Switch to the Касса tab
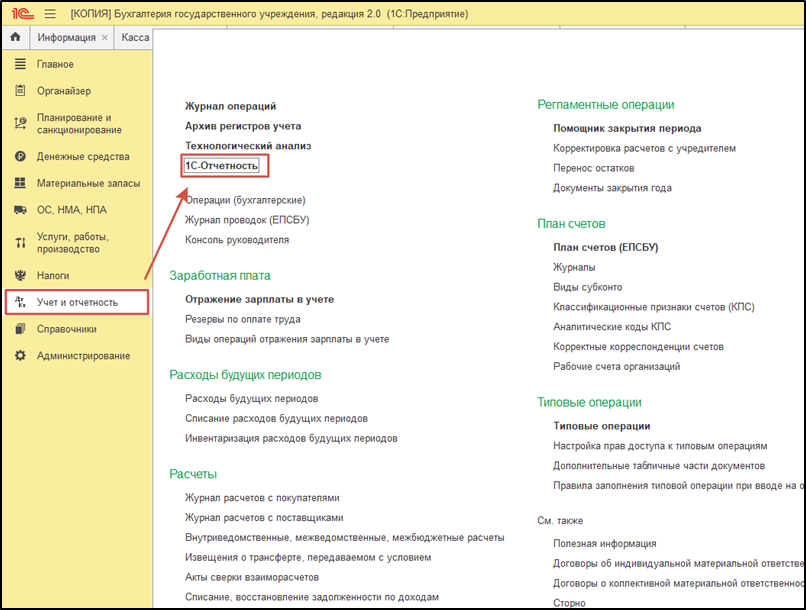The image size is (806, 610). click(135, 38)
